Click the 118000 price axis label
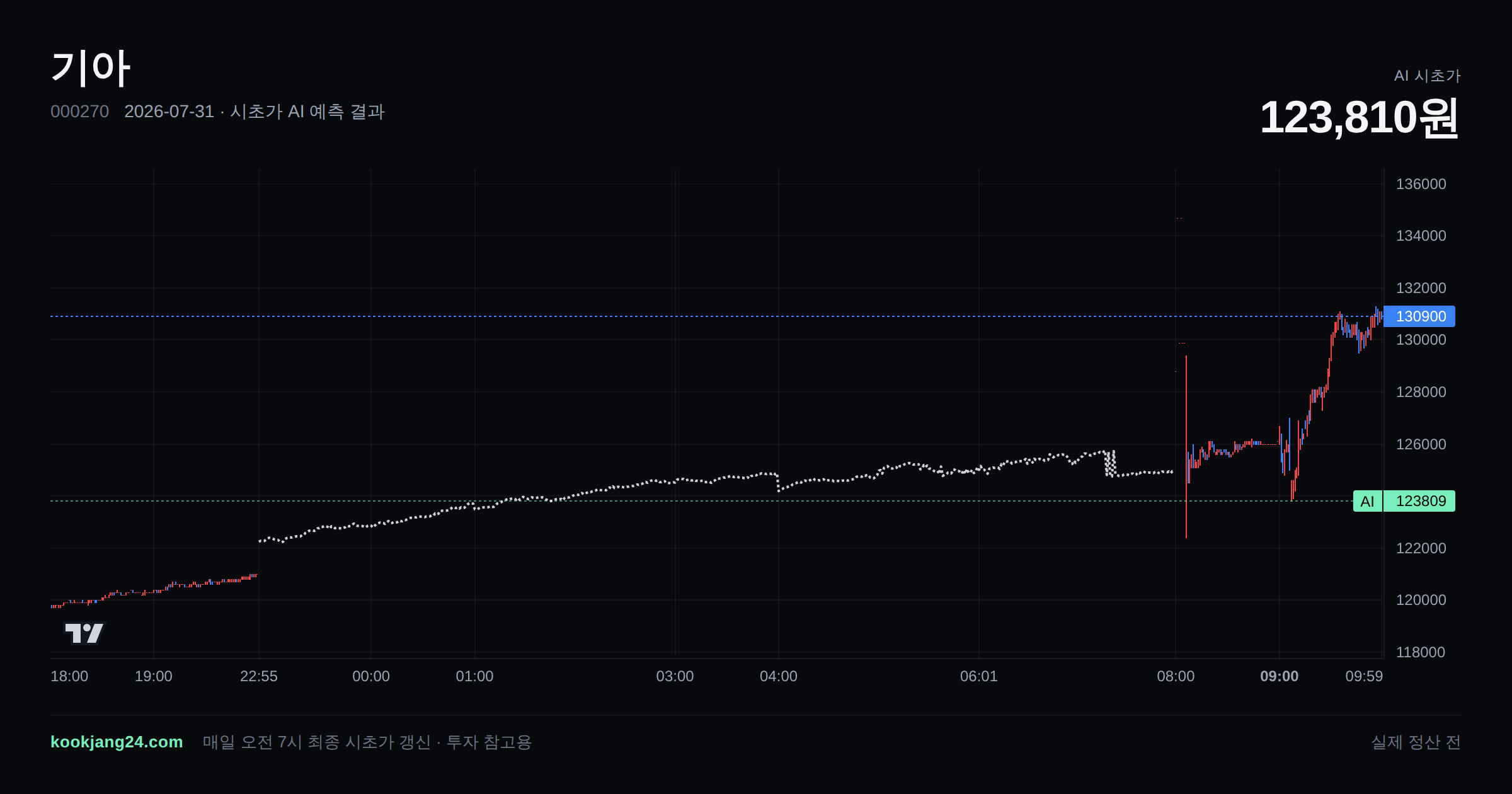Screen dimensions: 1512x794 [x=1421, y=652]
